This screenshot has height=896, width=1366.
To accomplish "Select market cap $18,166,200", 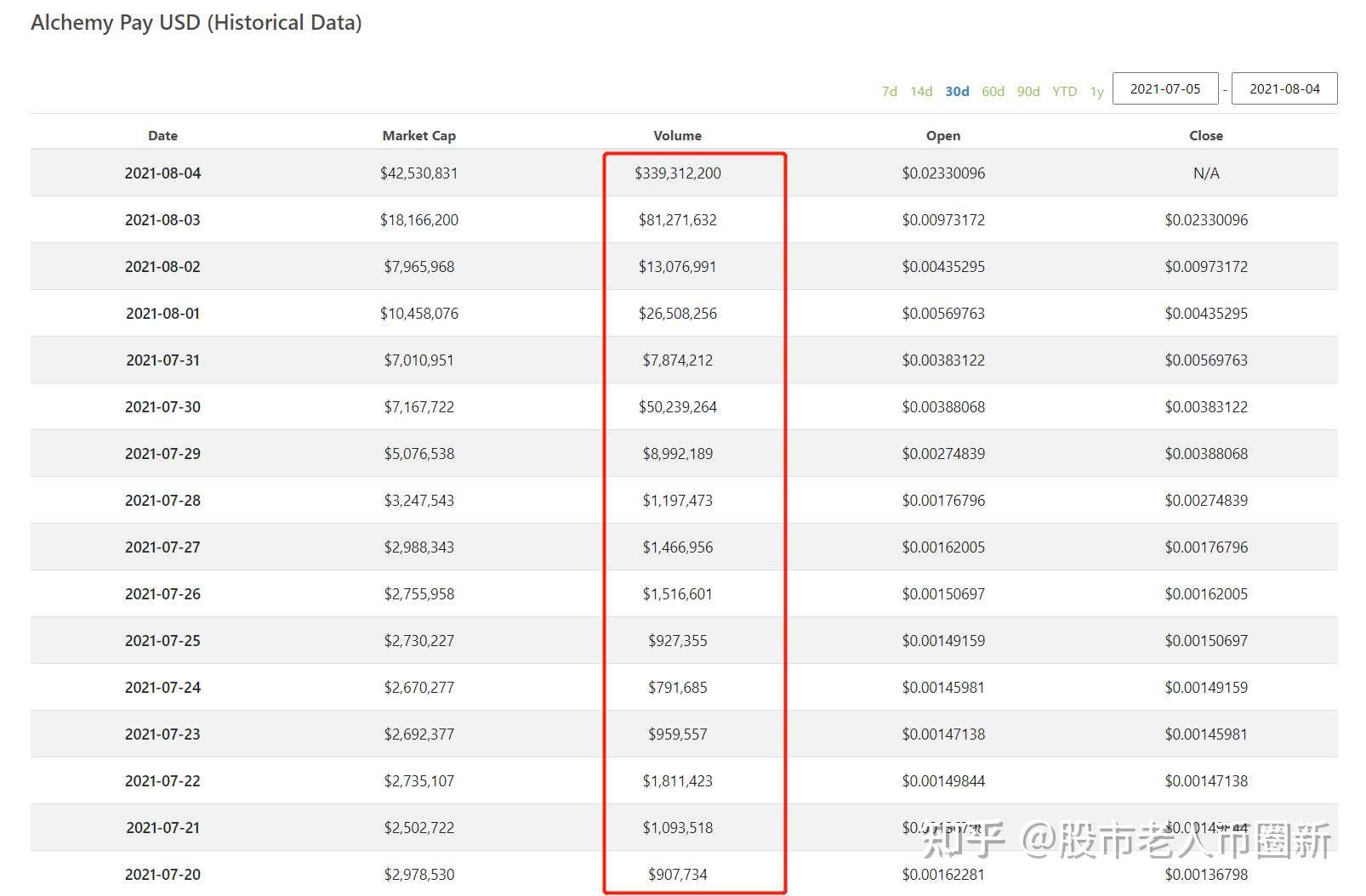I will tap(418, 220).
